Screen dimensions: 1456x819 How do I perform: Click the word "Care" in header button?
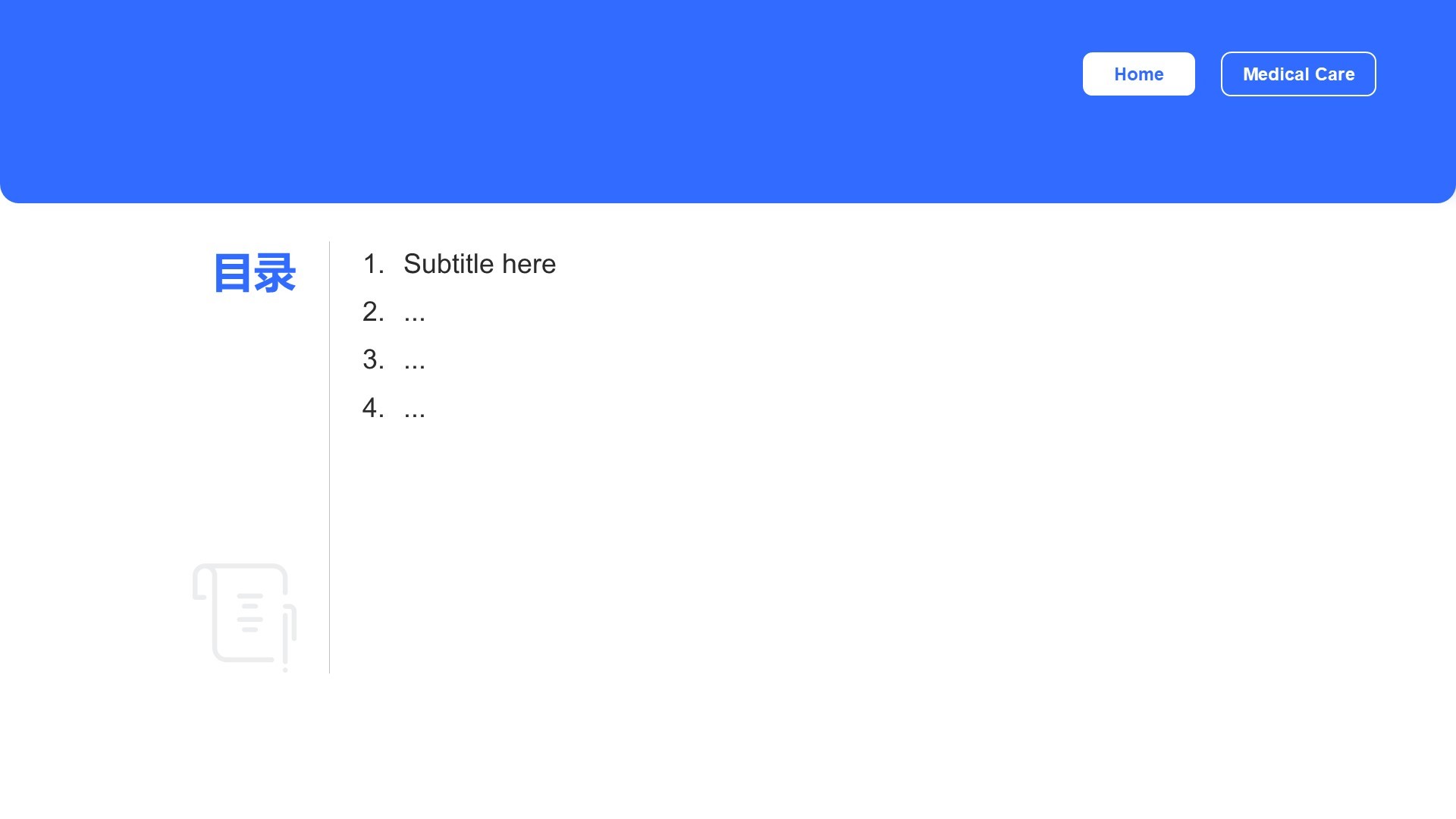[x=1335, y=74]
